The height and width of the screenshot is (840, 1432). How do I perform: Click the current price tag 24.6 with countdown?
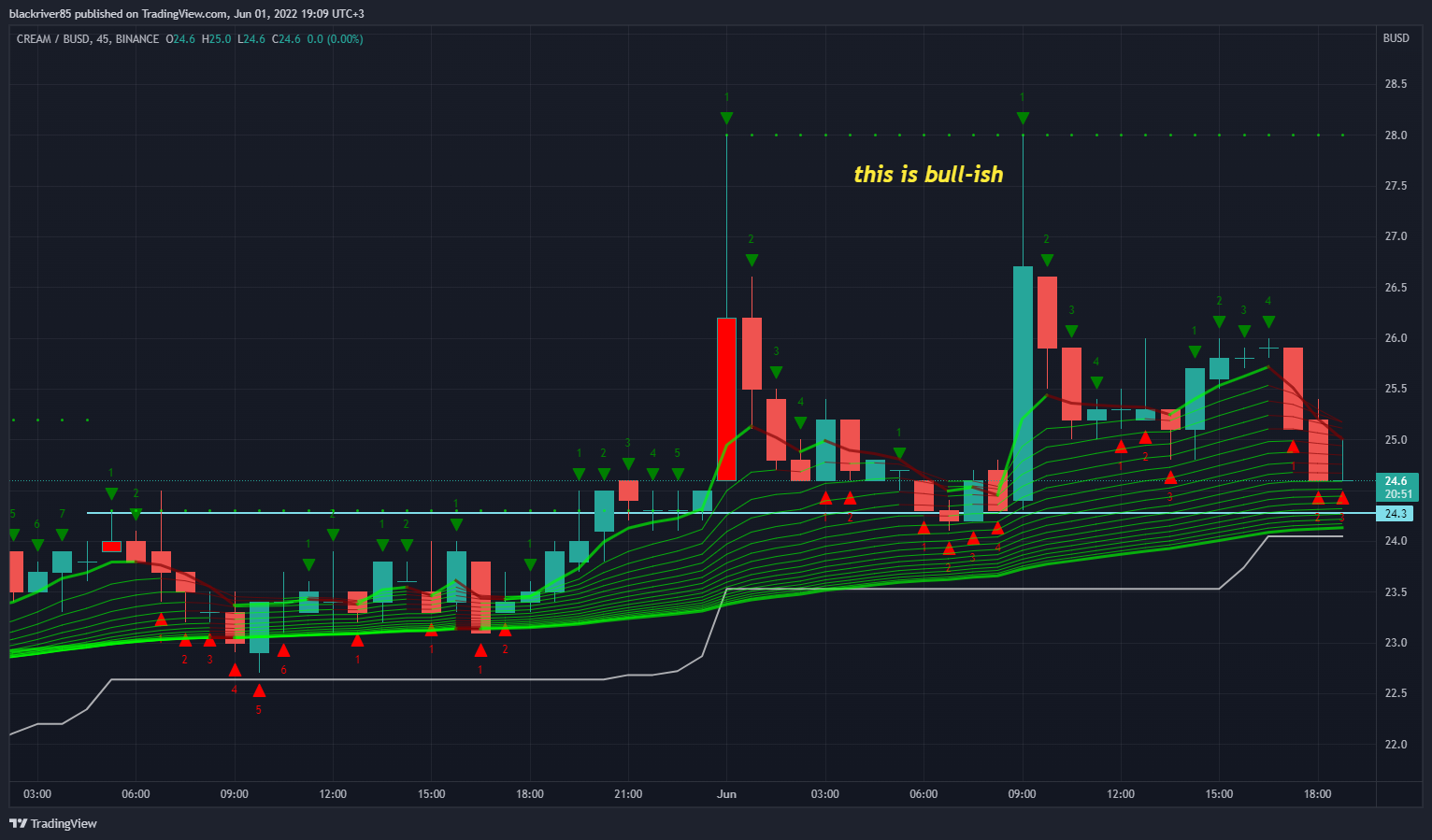(x=1397, y=488)
